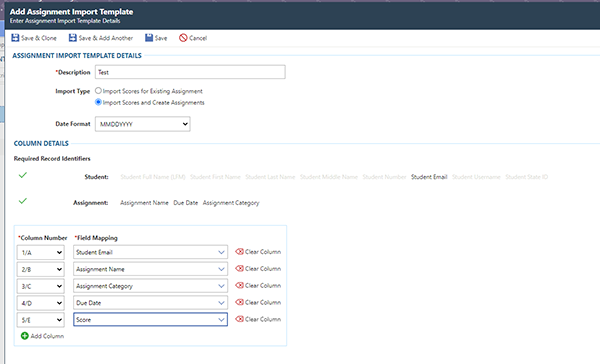This screenshot has height=364, width=600.
Task: Click Clear Column text for Assignment Category row
Action: coord(263,286)
